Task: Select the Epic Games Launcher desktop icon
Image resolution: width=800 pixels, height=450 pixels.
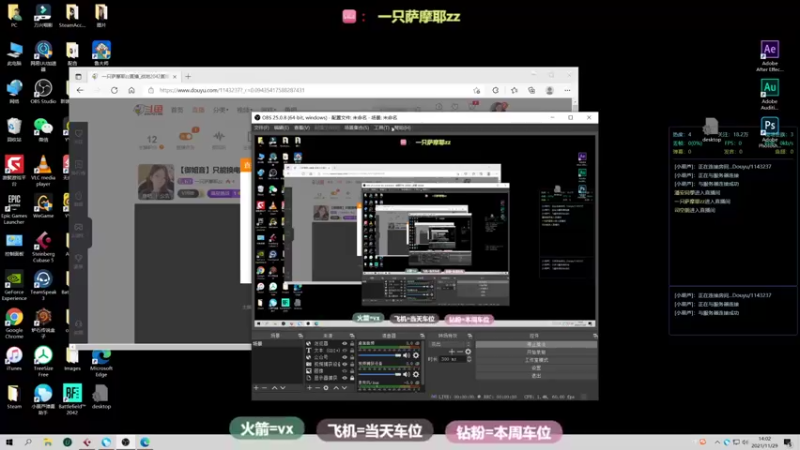Action: tap(14, 209)
